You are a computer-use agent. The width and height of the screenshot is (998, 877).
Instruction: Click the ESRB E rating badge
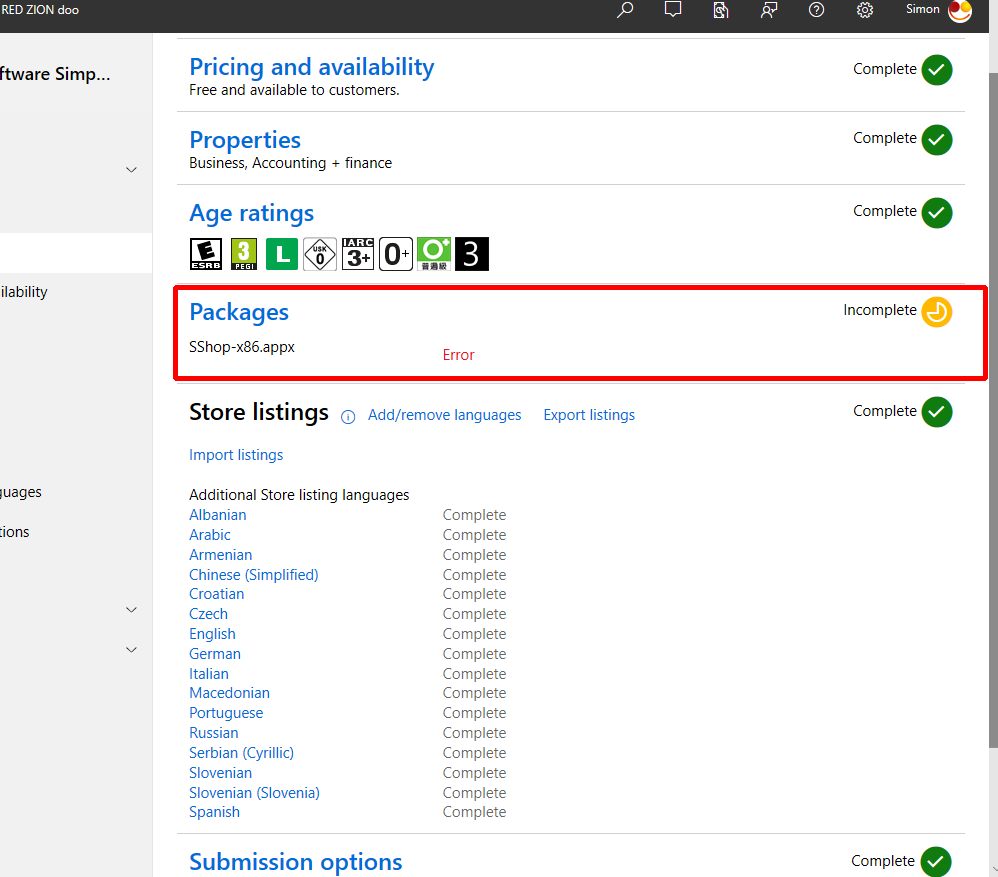click(x=206, y=254)
